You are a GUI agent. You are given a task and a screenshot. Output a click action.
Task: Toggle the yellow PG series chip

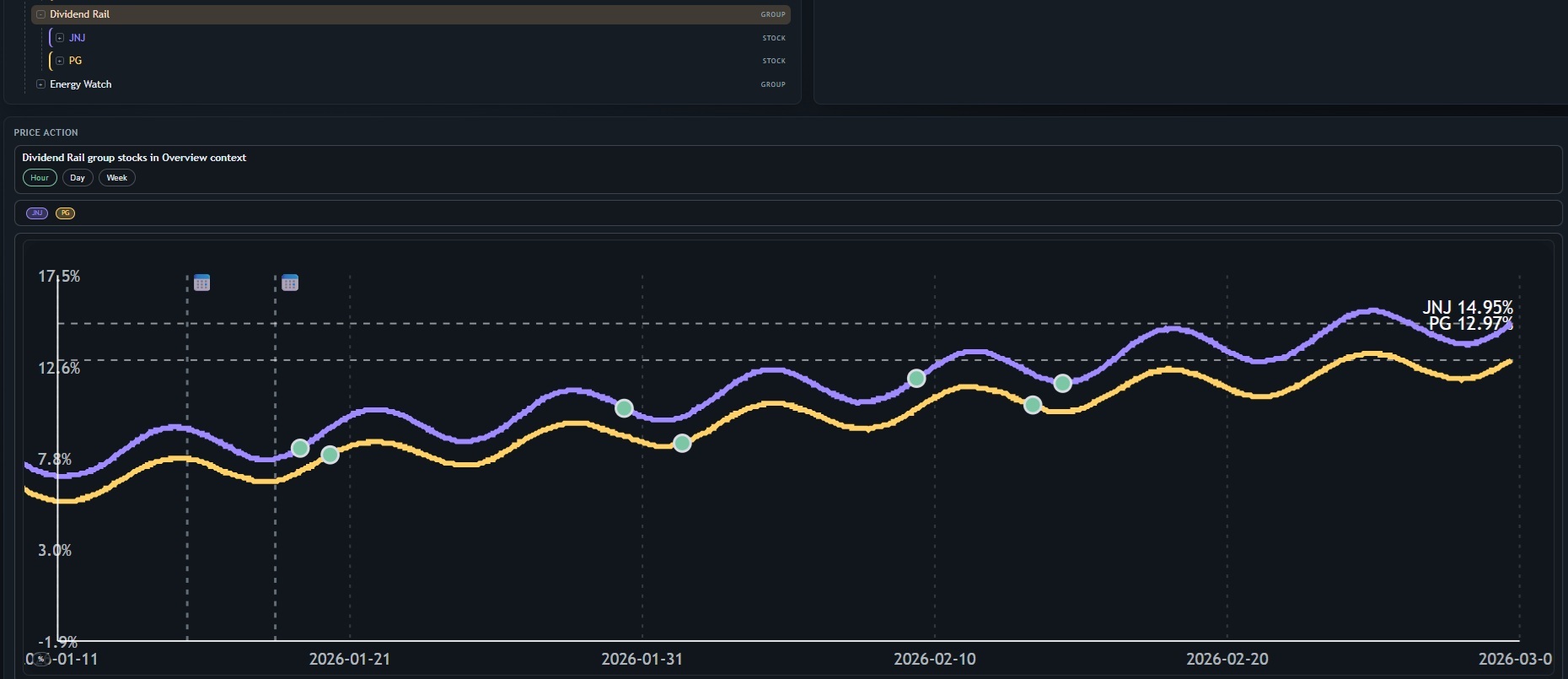pyautogui.click(x=65, y=213)
